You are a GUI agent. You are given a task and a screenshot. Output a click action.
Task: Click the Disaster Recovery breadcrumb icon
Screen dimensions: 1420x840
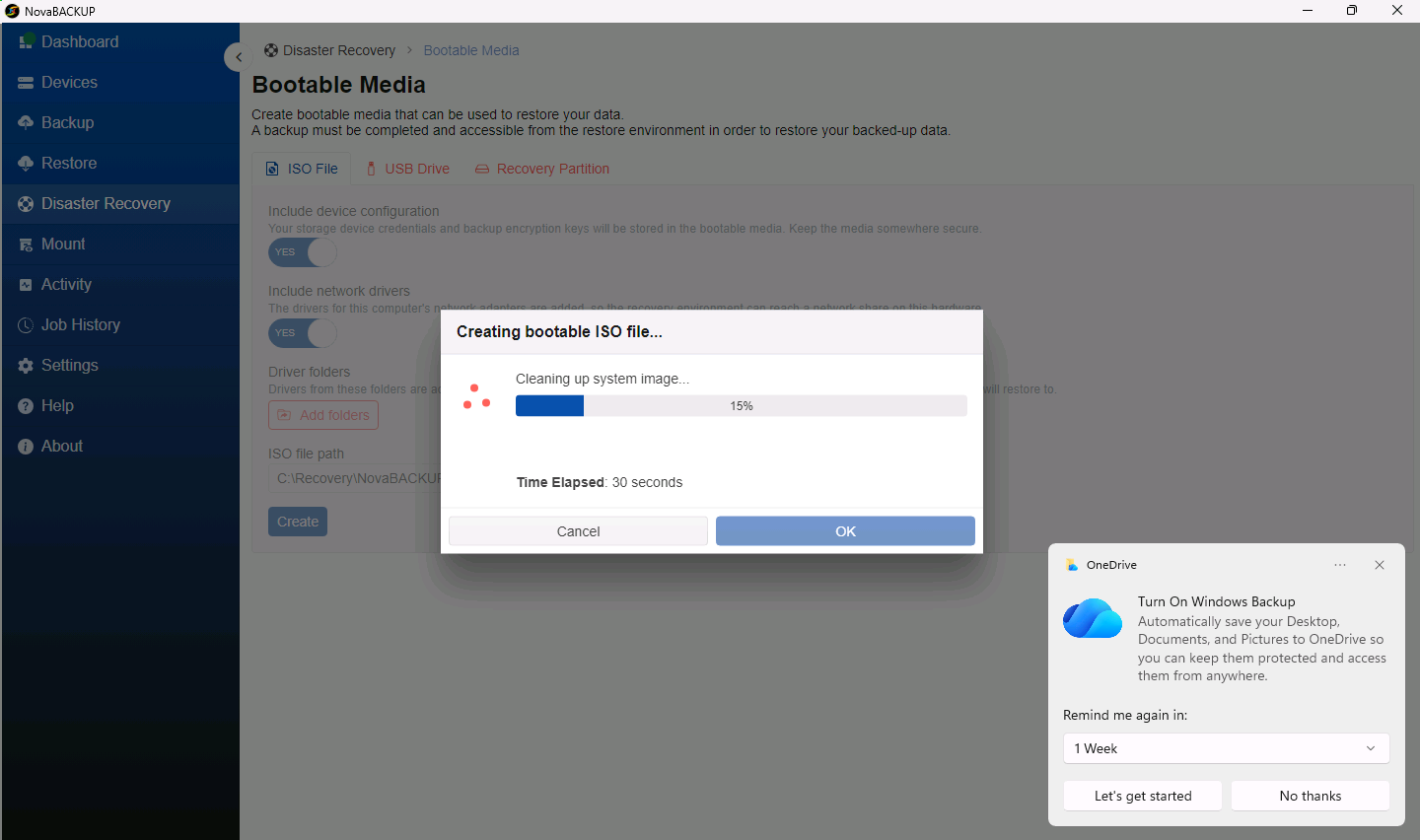271,50
